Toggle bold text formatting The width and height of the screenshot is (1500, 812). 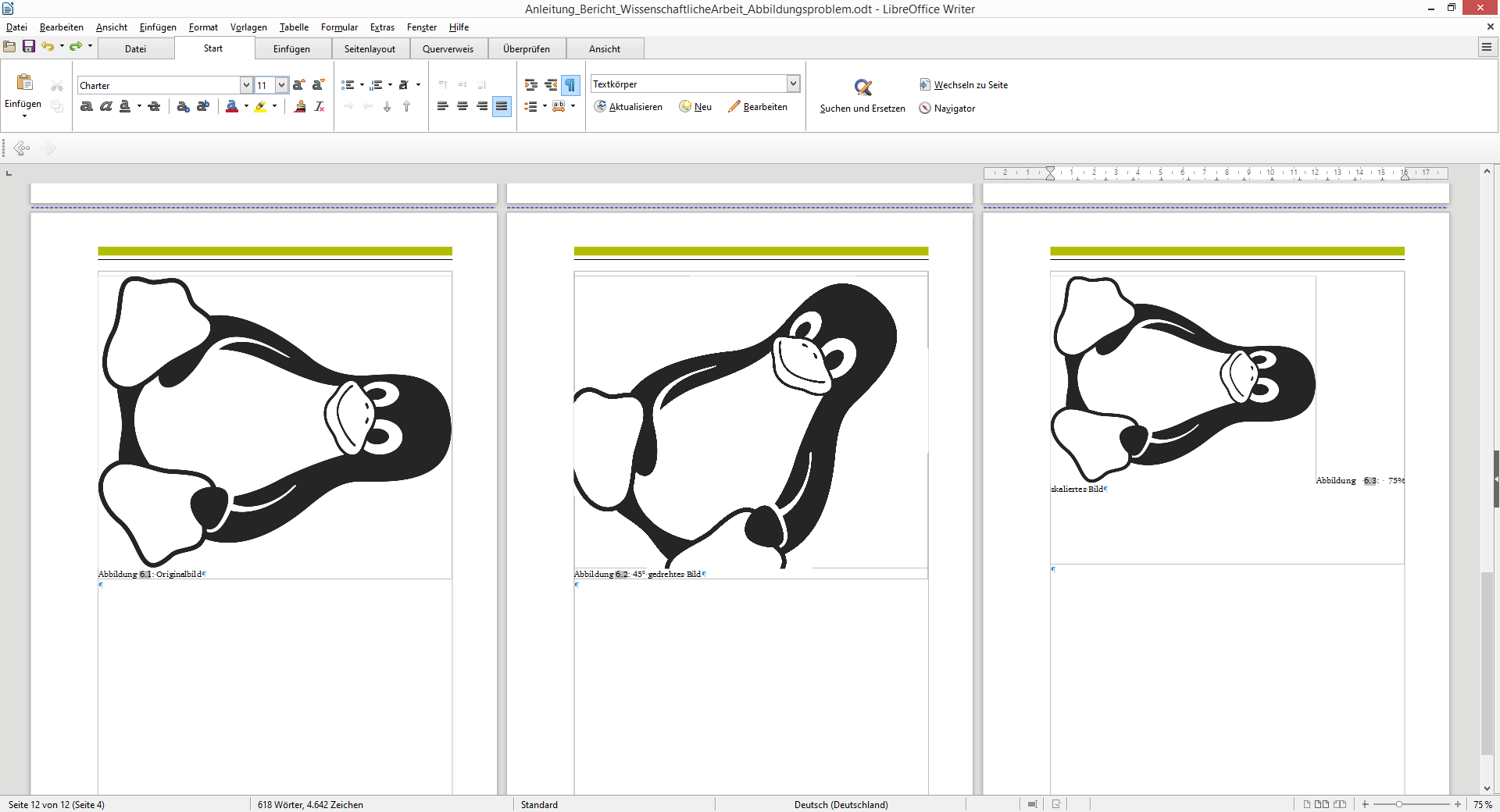(x=87, y=106)
